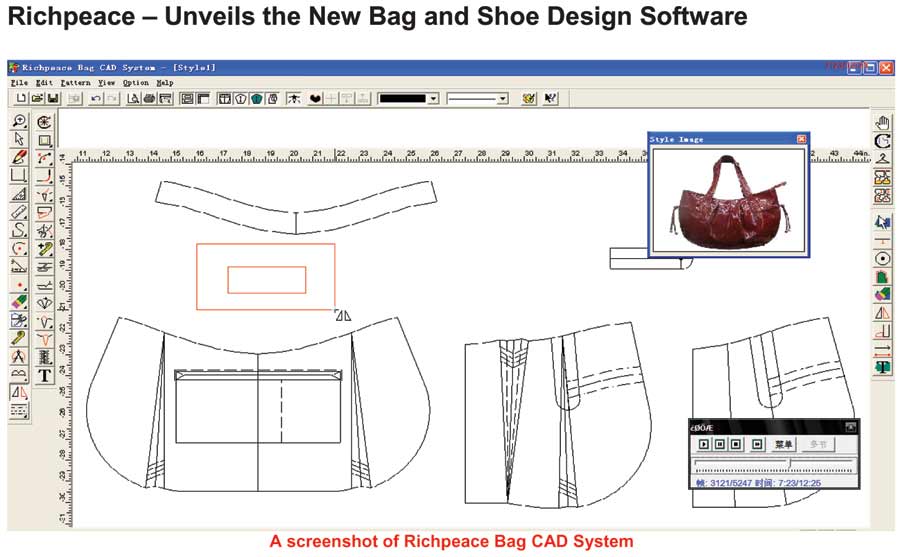Viewport: 900px width, 557px height.
Task: Click the context help arrow-question icon
Action: [550, 98]
